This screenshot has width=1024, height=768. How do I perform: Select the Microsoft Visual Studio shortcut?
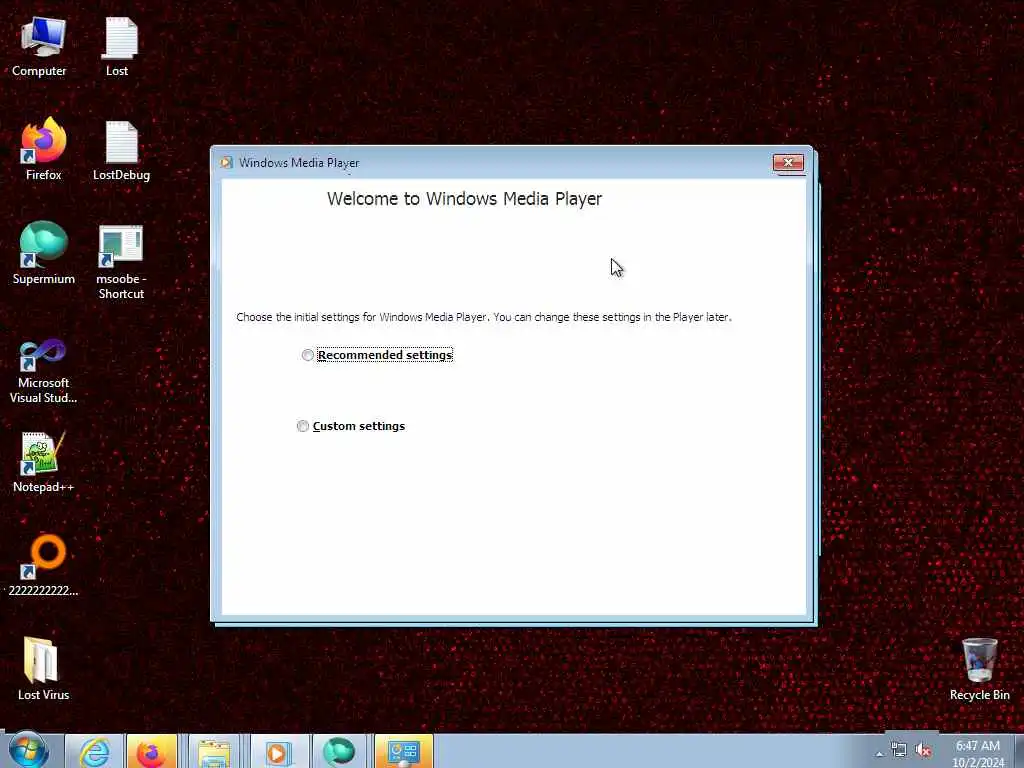coord(43,371)
